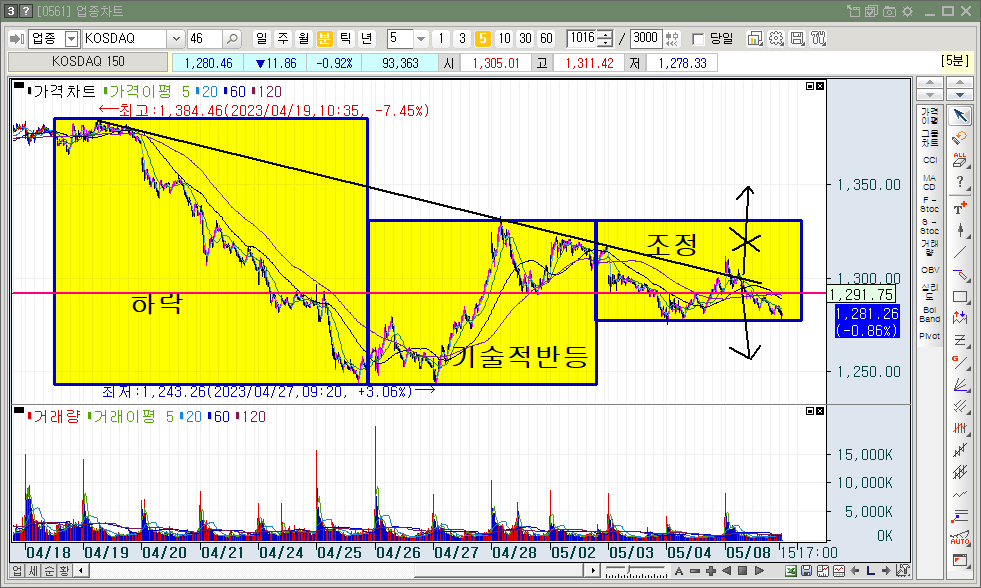This screenshot has width=981, height=588.
Task: Click the 60 minute interval button
Action: (546, 38)
